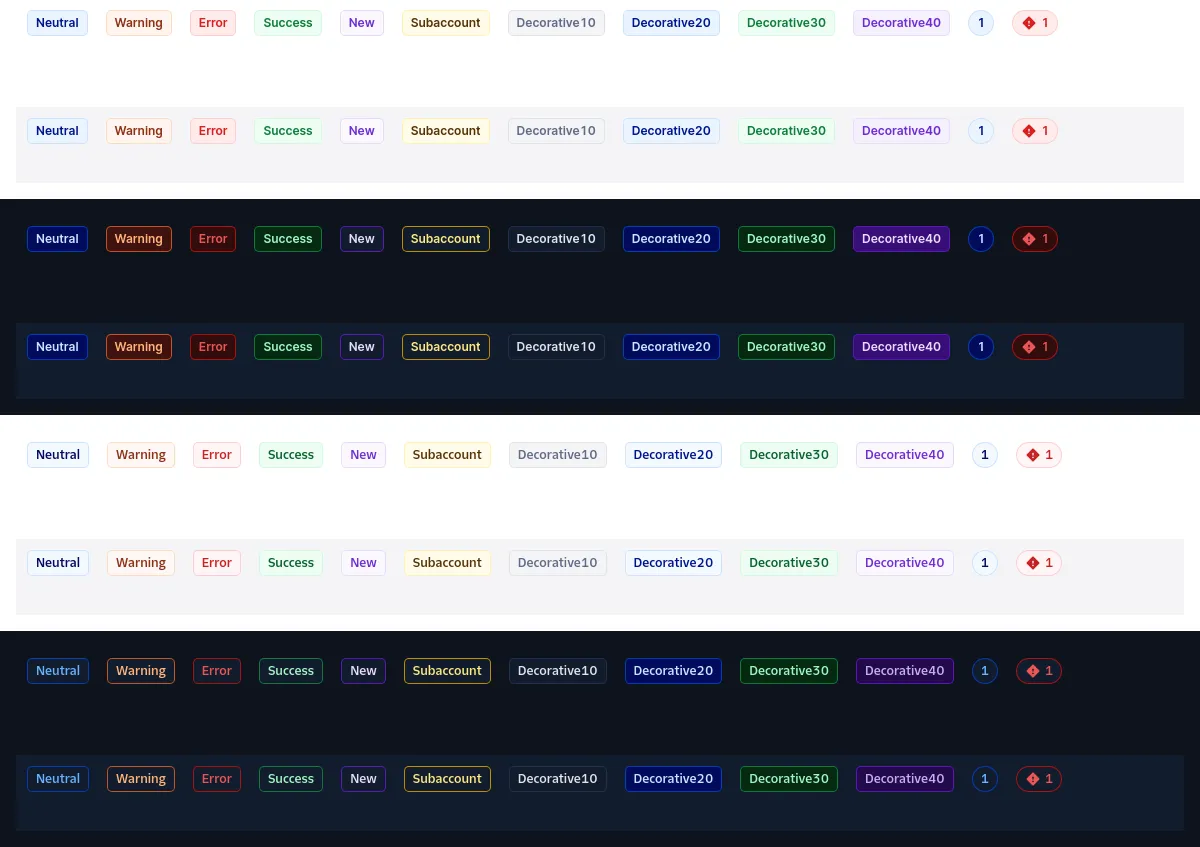The height and width of the screenshot is (847, 1200).
Task: Pick Decorative20 badge in the eighth row
Action: tap(673, 779)
